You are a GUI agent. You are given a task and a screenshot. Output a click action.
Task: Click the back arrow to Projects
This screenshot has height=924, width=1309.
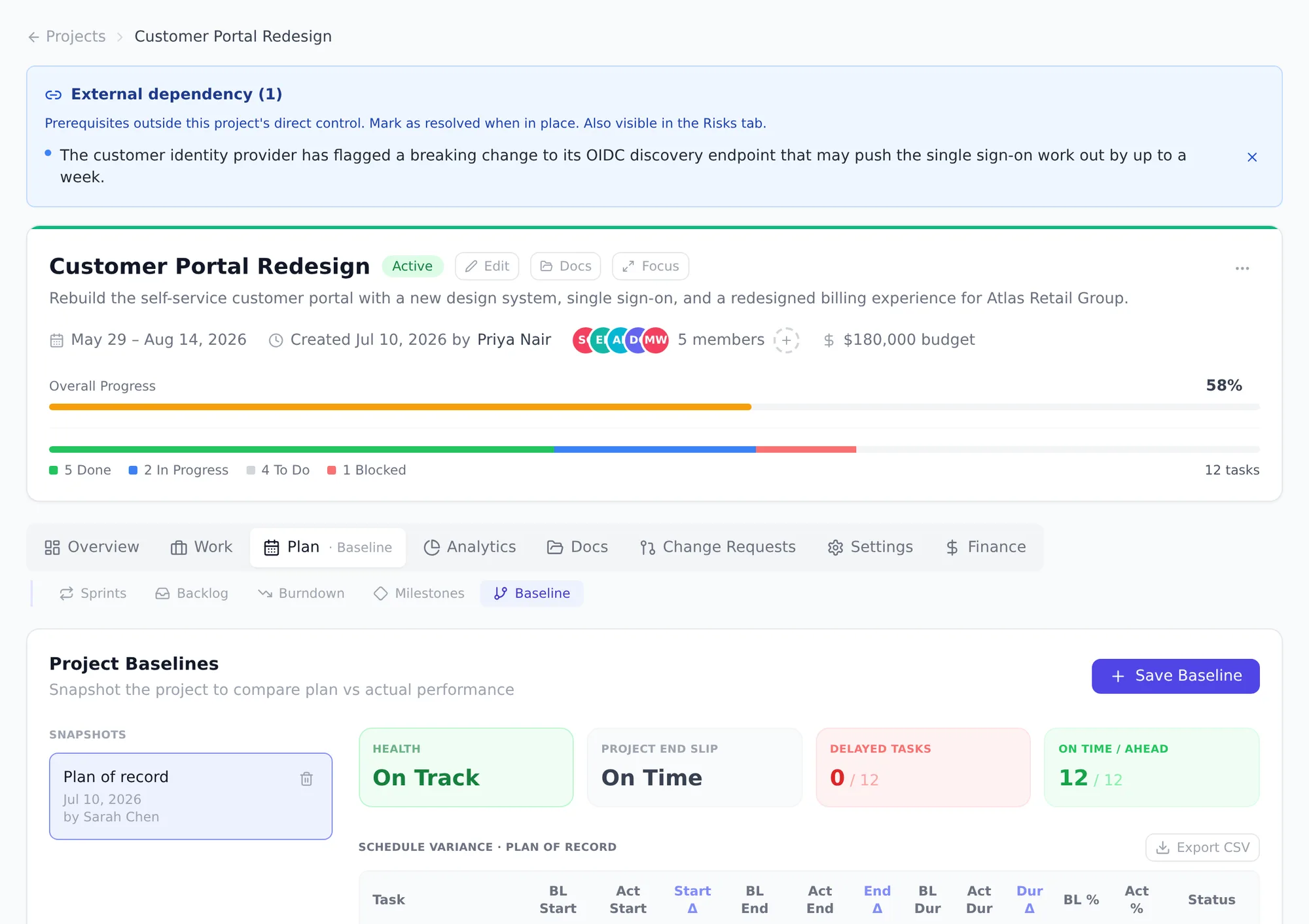(34, 37)
